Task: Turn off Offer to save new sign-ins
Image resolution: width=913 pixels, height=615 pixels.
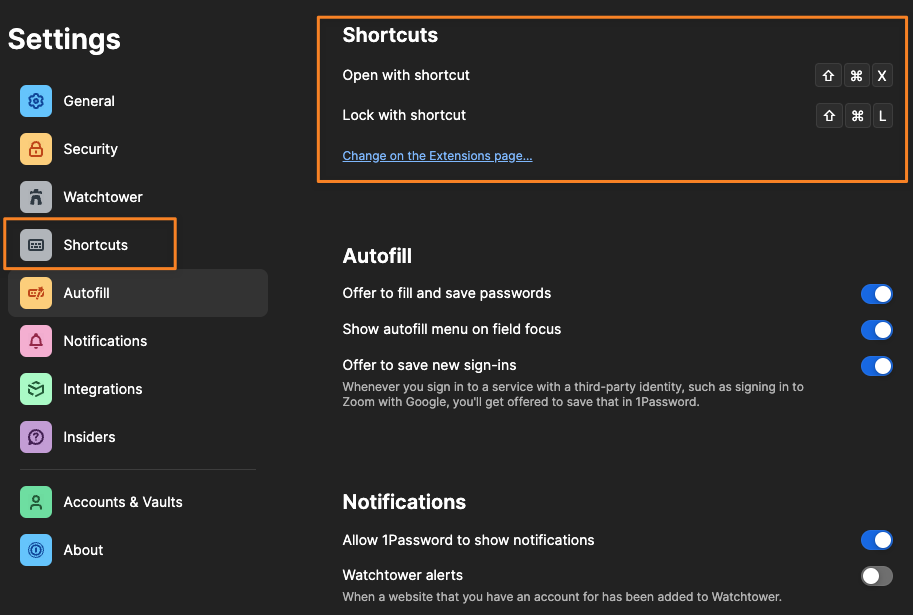Action: pos(876,366)
